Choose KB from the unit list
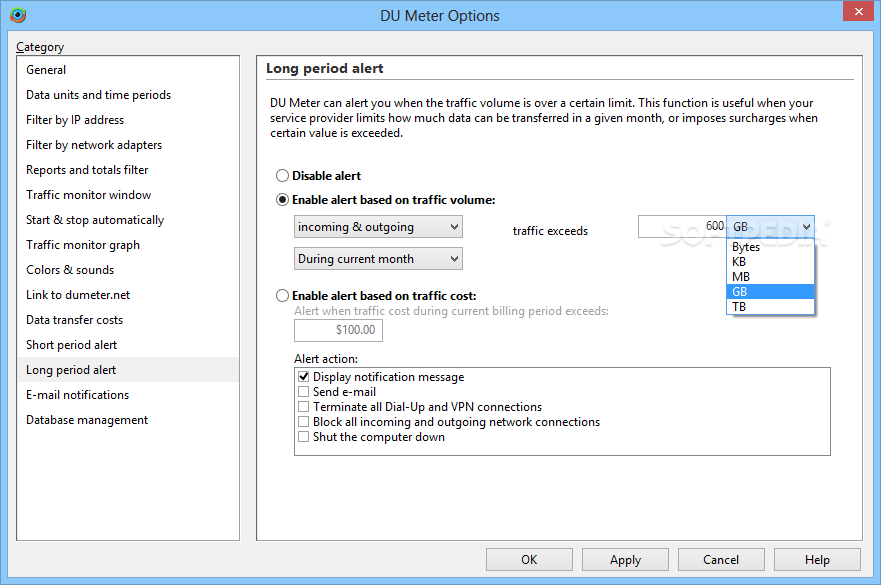 [x=770, y=262]
